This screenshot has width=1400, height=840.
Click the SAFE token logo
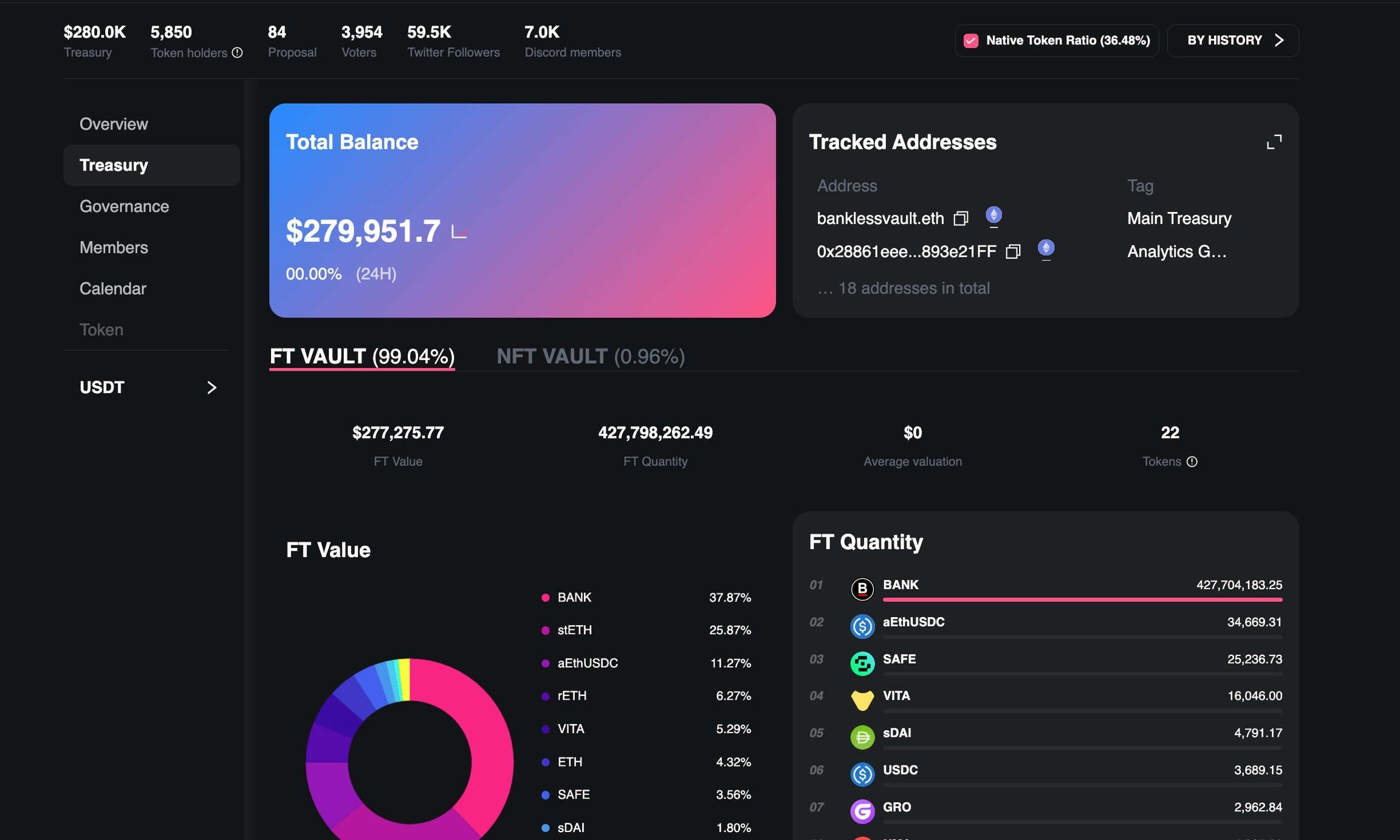(x=862, y=663)
